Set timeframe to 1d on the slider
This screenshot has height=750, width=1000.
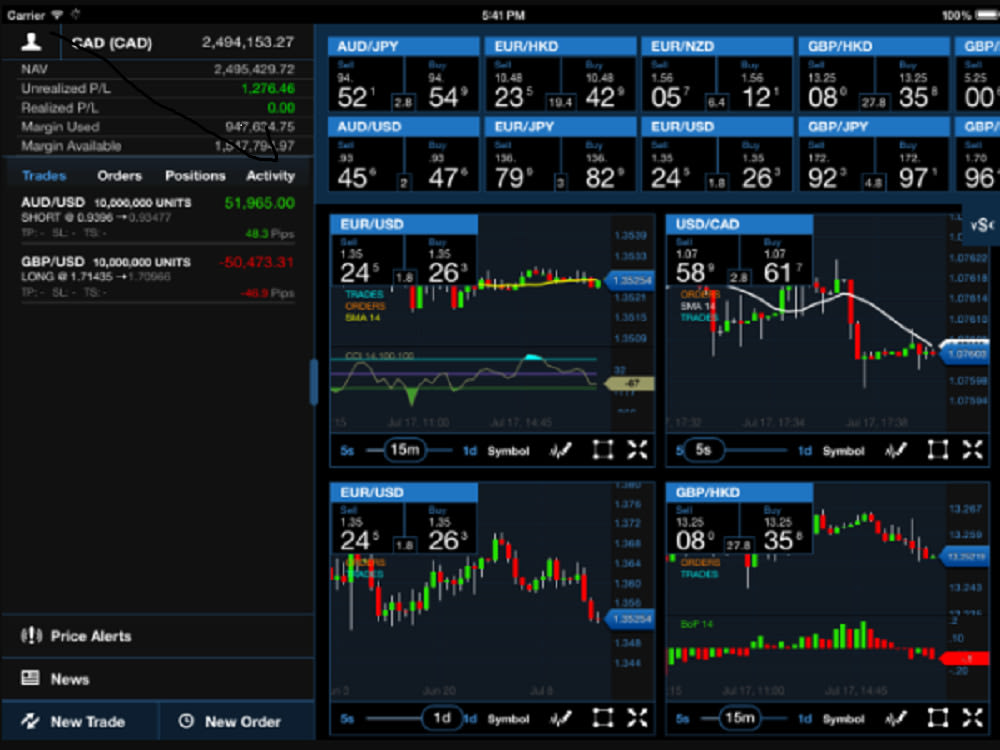443,717
